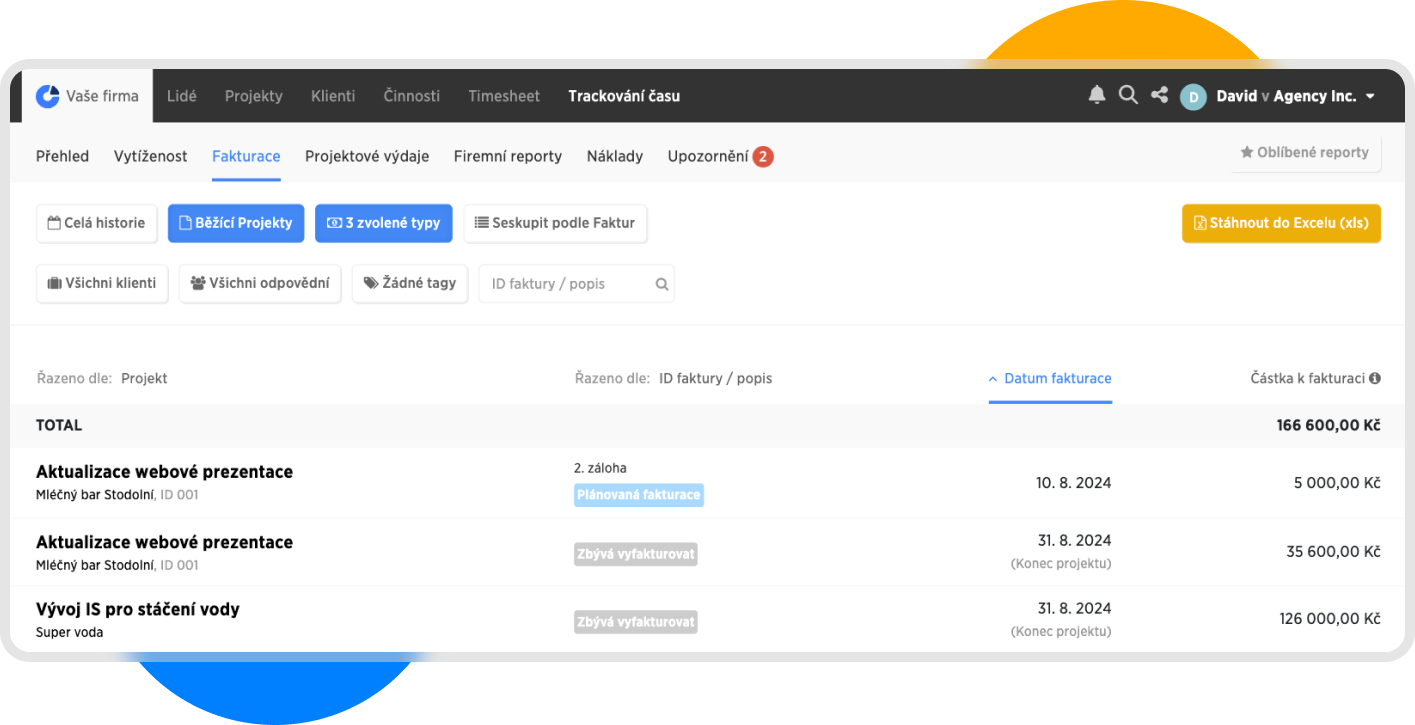The image size is (1415, 725).
Task: Open search via magnifier icon in top bar
Action: [x=1128, y=95]
